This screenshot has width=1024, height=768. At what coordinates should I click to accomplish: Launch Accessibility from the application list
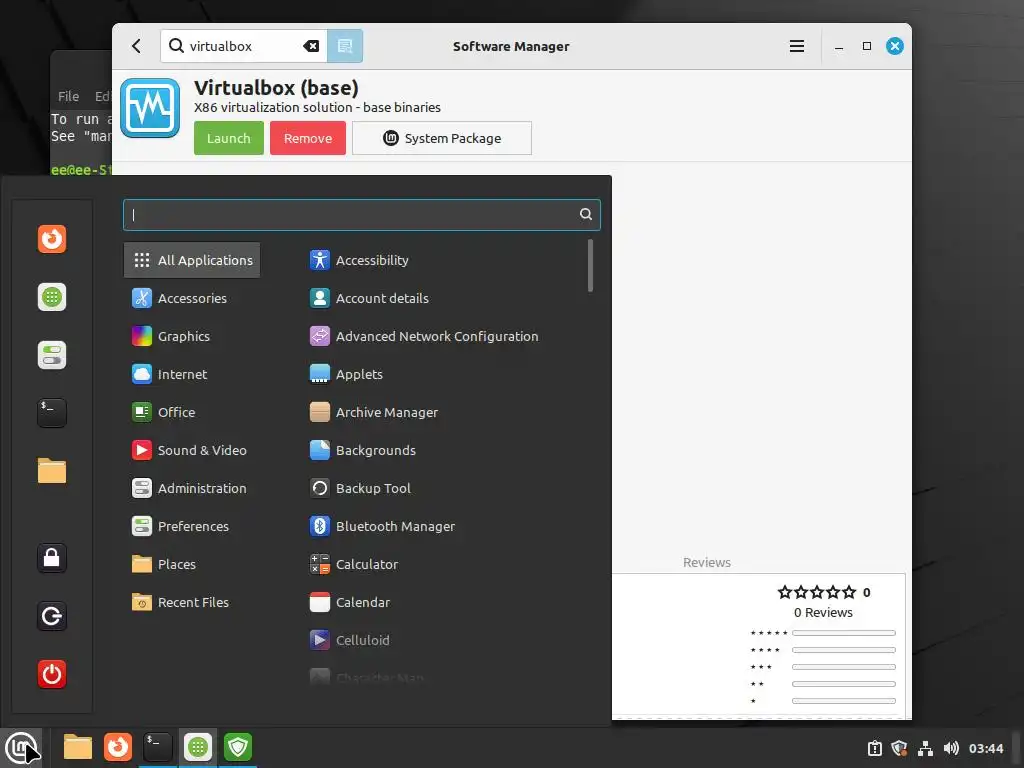(359, 260)
